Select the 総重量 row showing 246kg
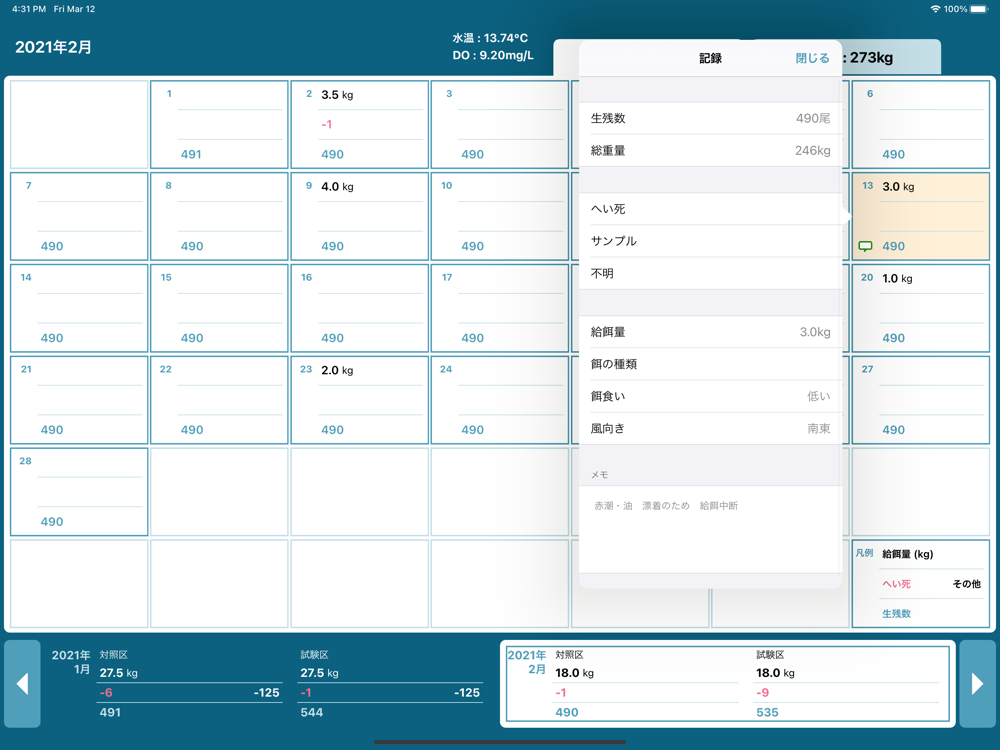The width and height of the screenshot is (1000, 750). (x=710, y=151)
